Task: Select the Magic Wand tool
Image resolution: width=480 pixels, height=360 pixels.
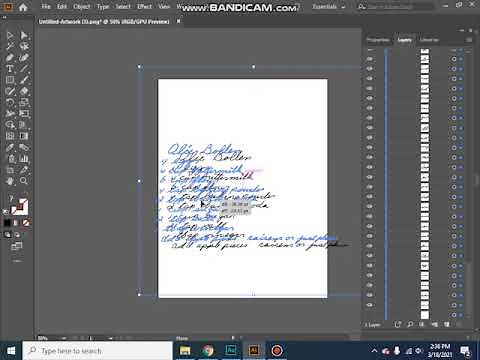Action: click(10, 46)
